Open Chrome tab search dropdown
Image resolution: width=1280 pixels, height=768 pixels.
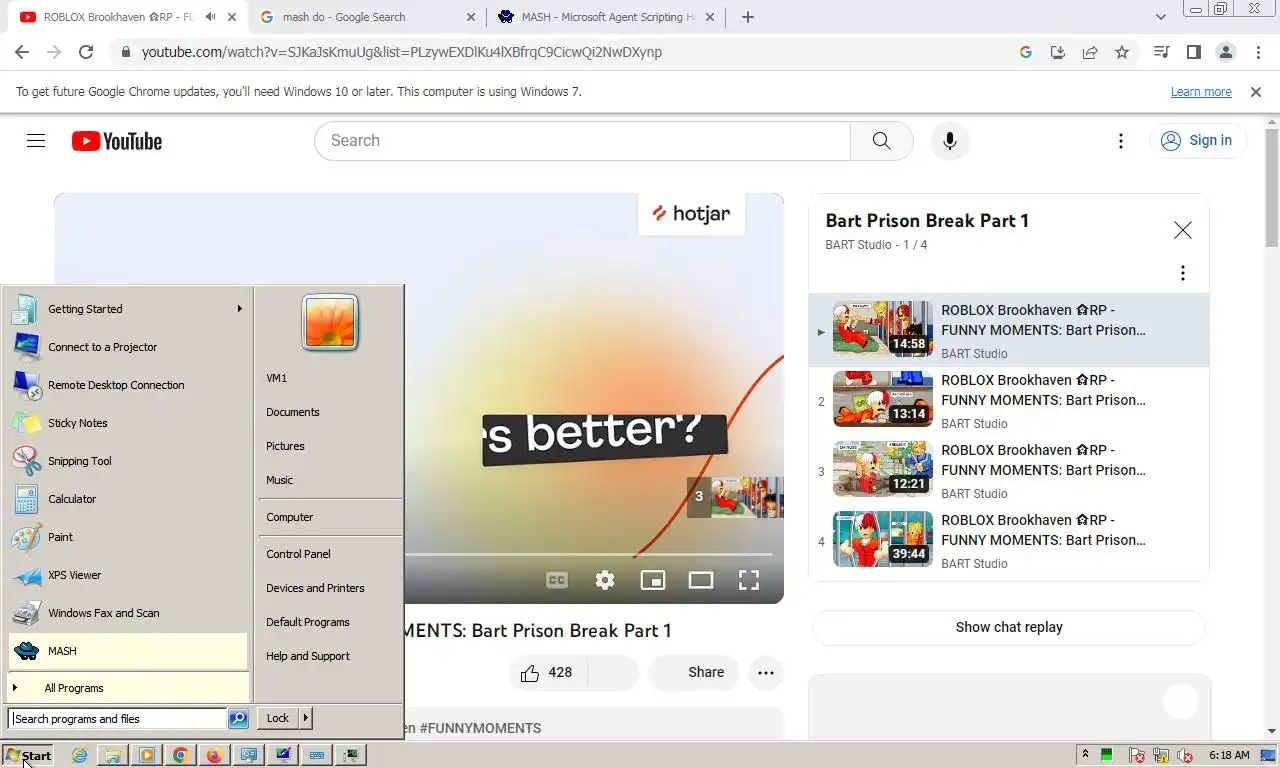(1161, 17)
